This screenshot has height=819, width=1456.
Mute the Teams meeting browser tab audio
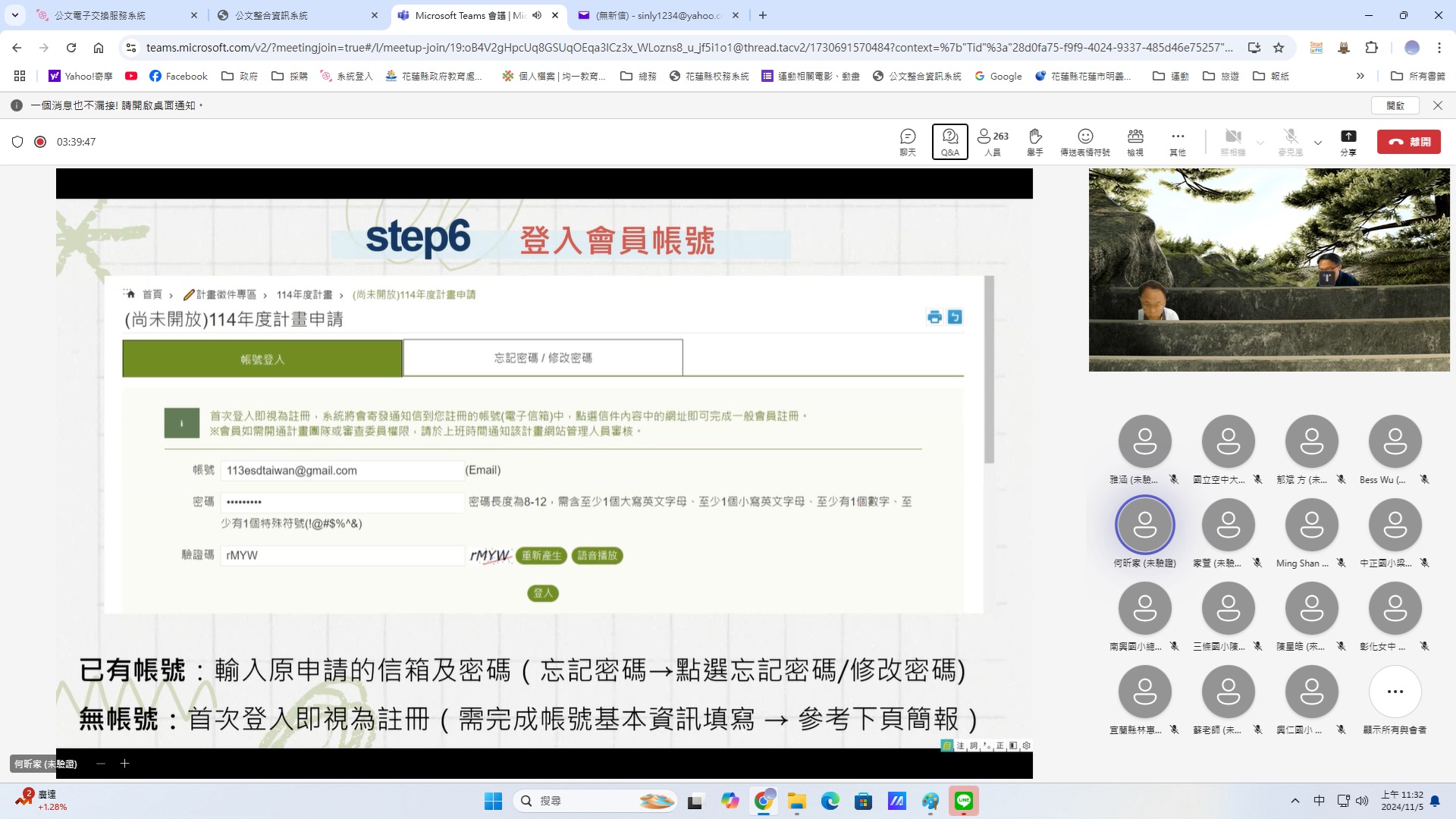point(537,15)
